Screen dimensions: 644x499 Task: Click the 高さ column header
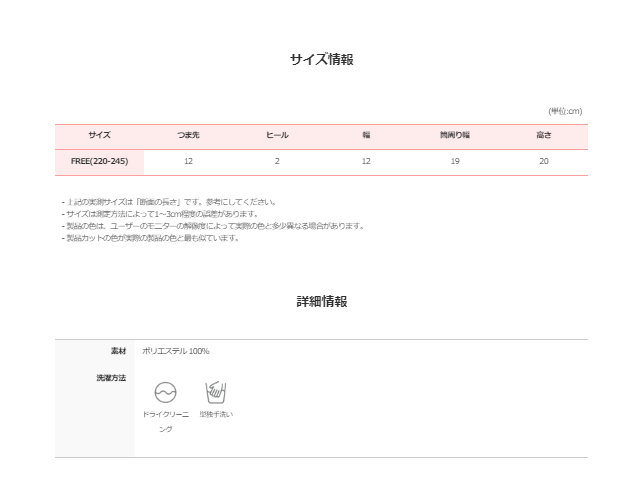click(x=544, y=135)
